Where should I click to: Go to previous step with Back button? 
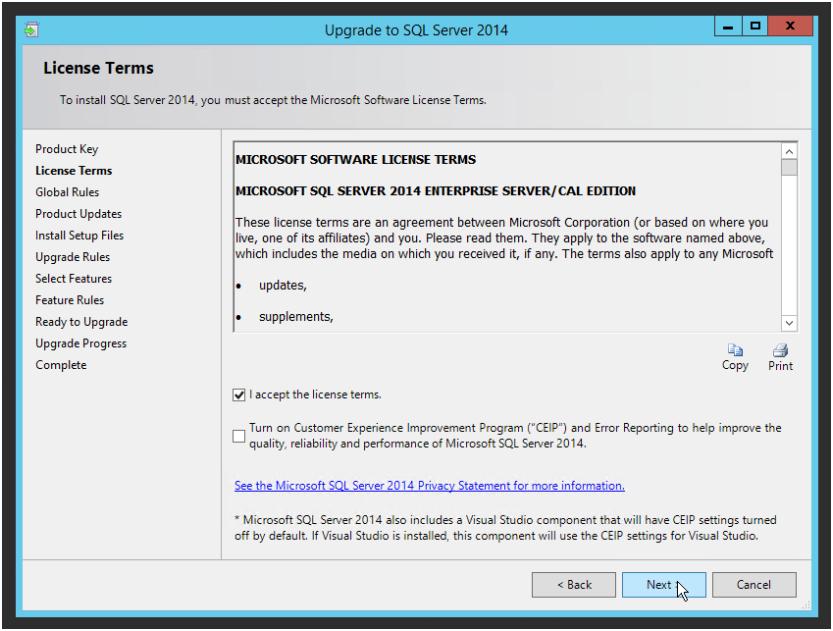(x=574, y=585)
